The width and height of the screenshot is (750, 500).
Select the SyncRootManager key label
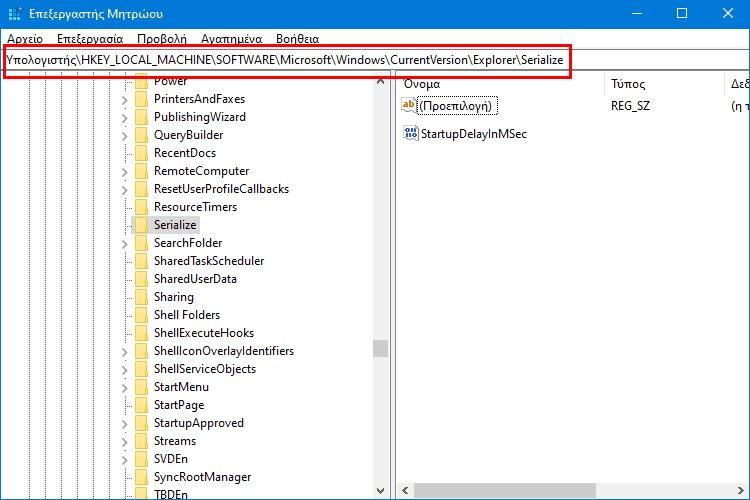pyautogui.click(x=202, y=477)
